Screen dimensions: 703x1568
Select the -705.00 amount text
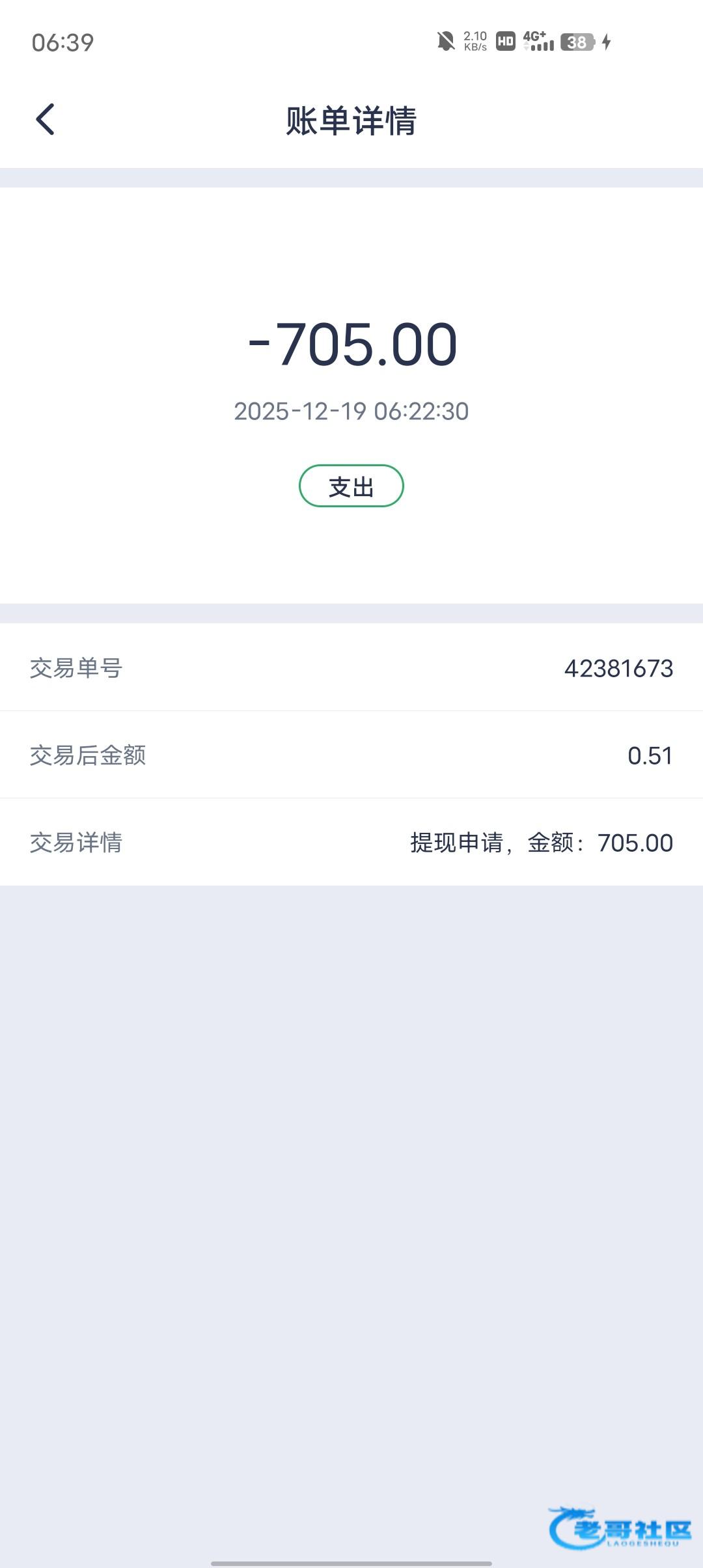click(353, 344)
